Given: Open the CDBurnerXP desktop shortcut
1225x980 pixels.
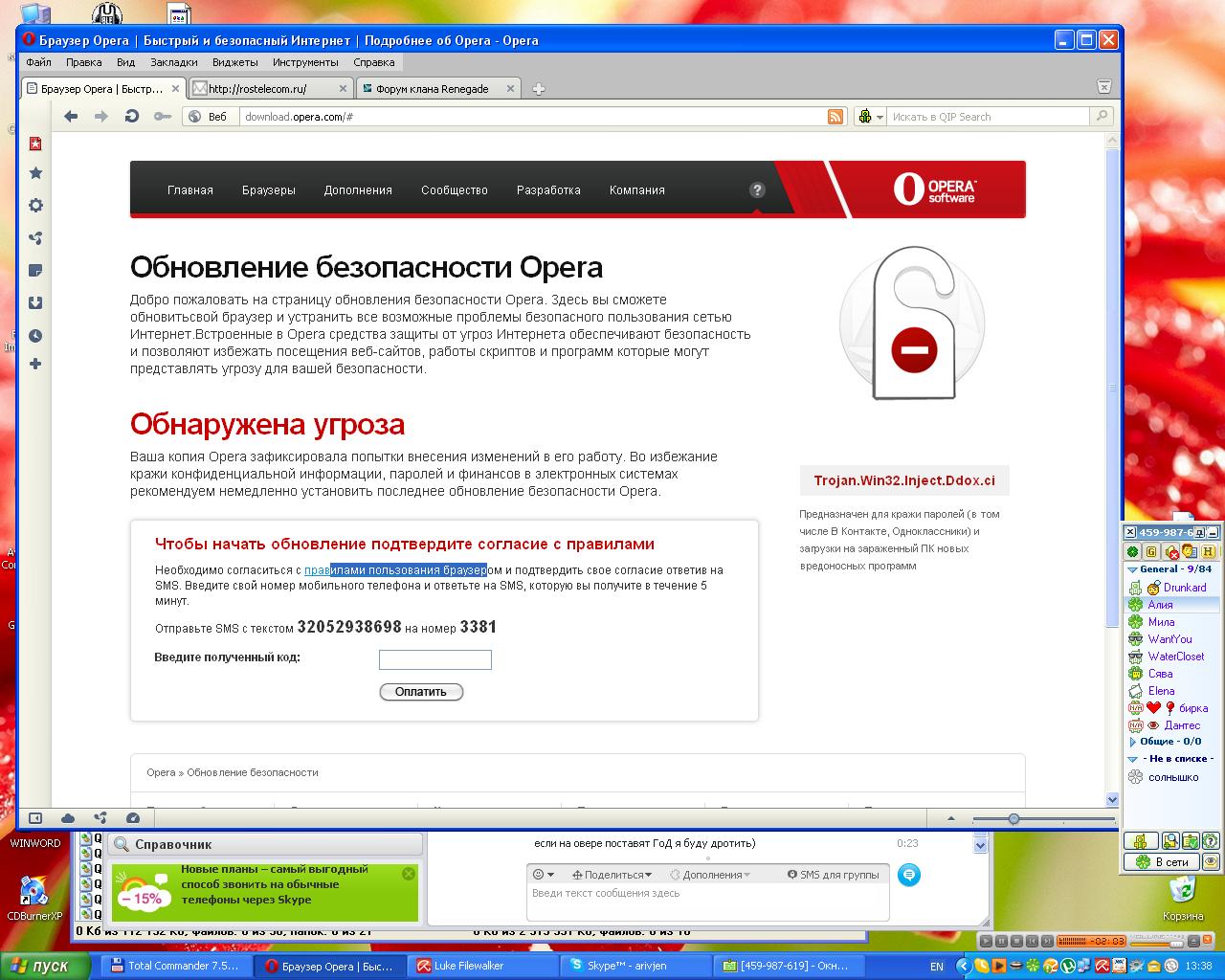Looking at the screenshot, I should [34, 900].
